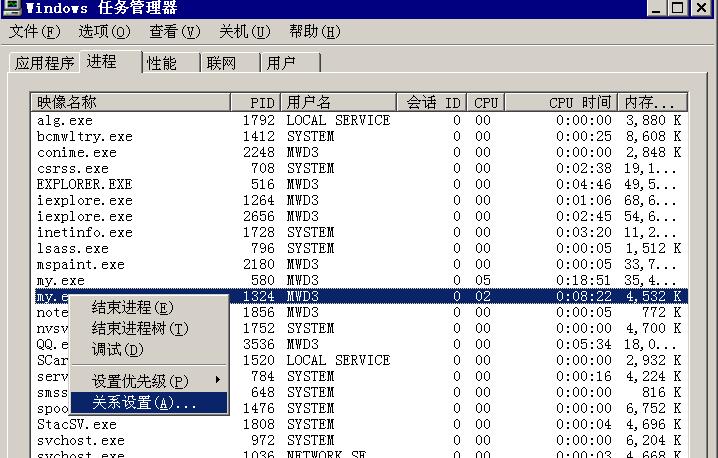Expand the 设置优先级(P) submenu

pos(140,381)
